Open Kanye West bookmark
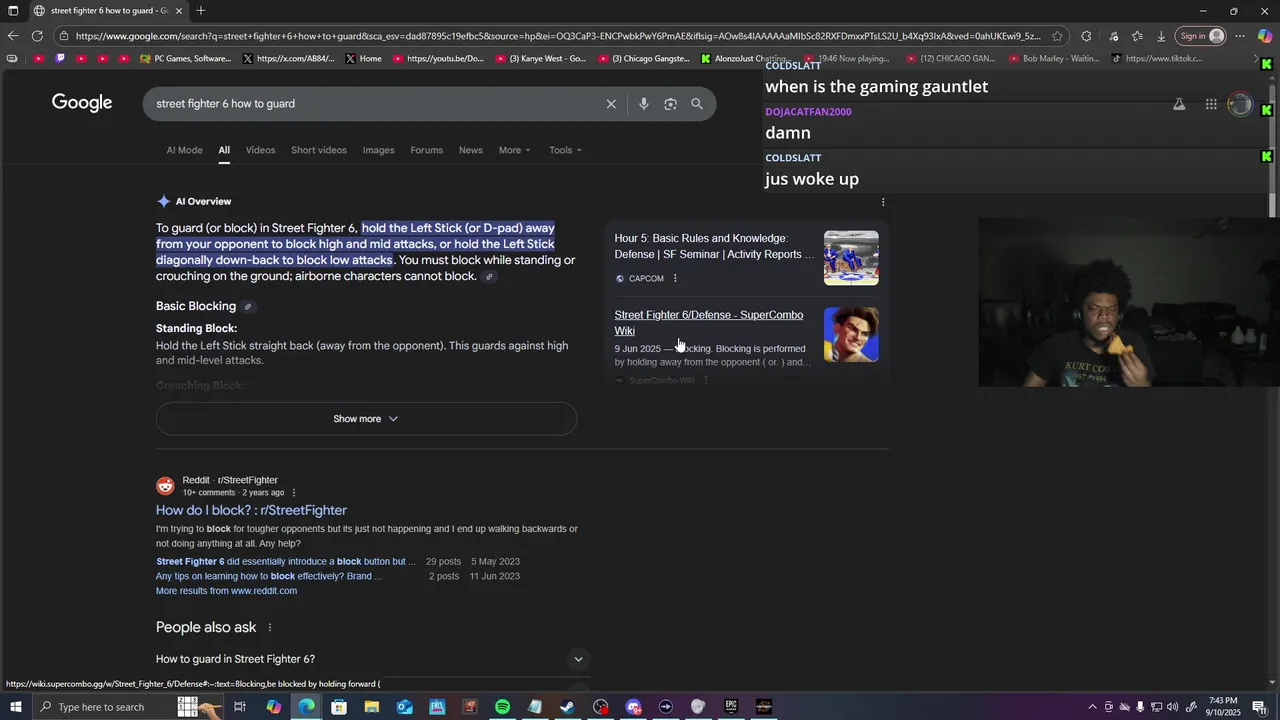The width and height of the screenshot is (1280, 720). 541,59
